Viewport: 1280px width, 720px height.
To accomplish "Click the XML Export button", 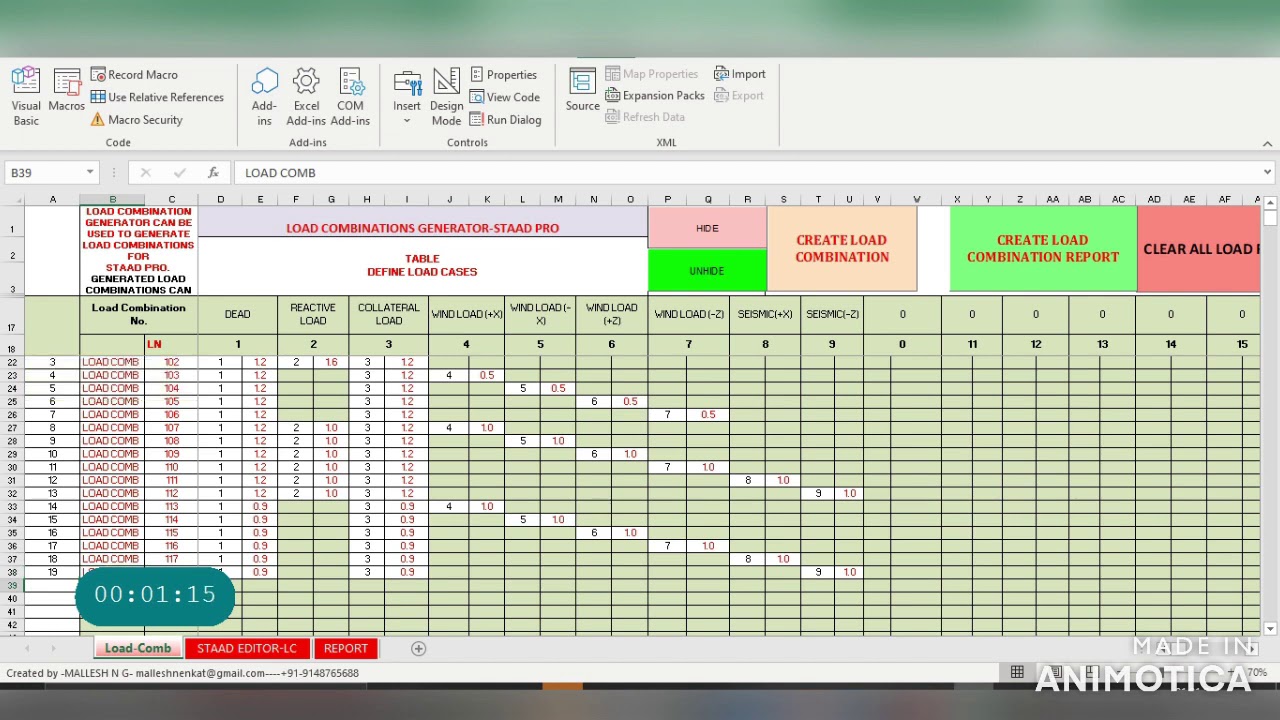I will click(x=739, y=96).
